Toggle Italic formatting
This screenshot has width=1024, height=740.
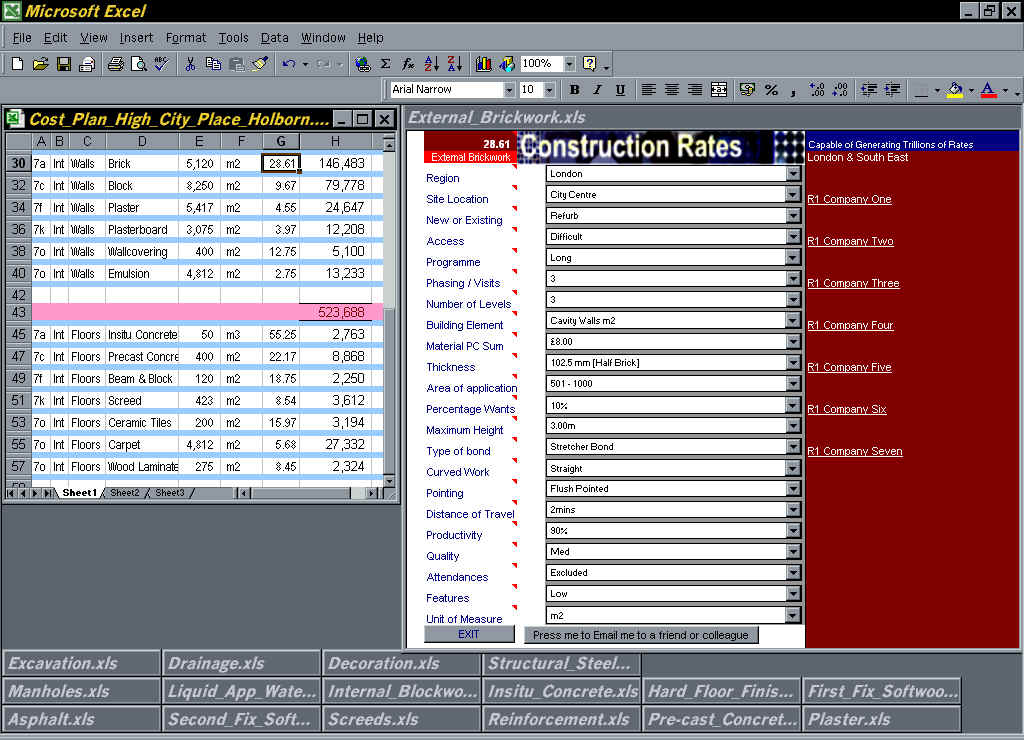597,89
